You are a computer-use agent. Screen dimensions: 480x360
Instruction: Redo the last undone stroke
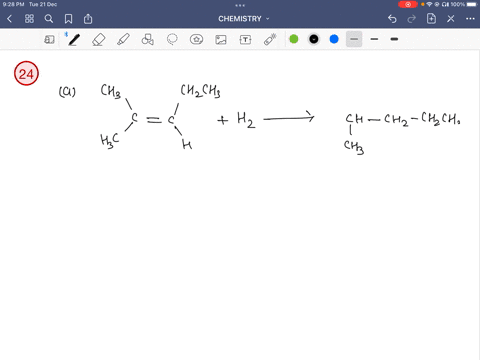pyautogui.click(x=412, y=19)
